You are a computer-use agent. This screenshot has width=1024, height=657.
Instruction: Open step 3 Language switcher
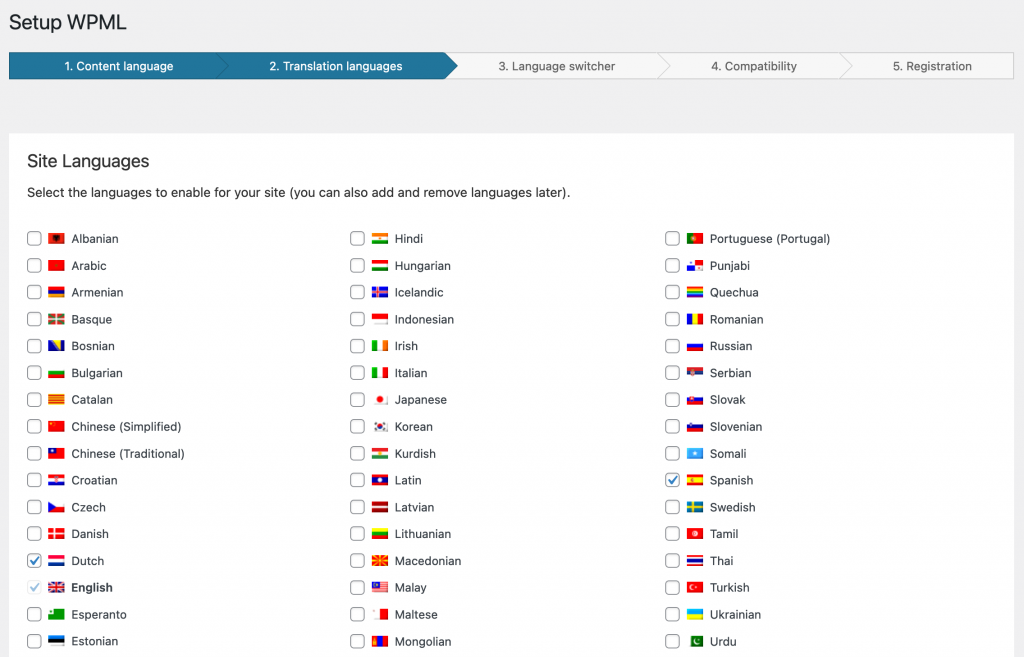pos(556,66)
